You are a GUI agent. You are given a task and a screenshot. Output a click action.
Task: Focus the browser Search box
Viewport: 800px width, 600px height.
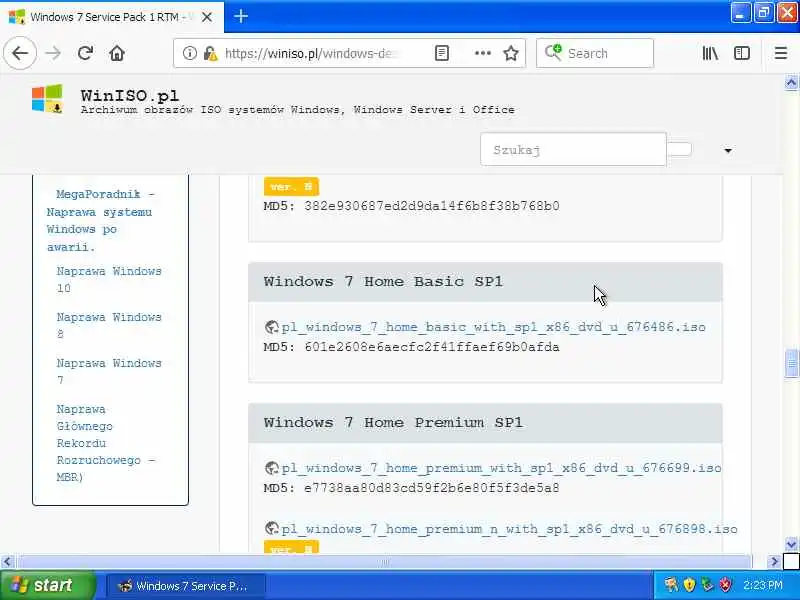[x=595, y=53]
